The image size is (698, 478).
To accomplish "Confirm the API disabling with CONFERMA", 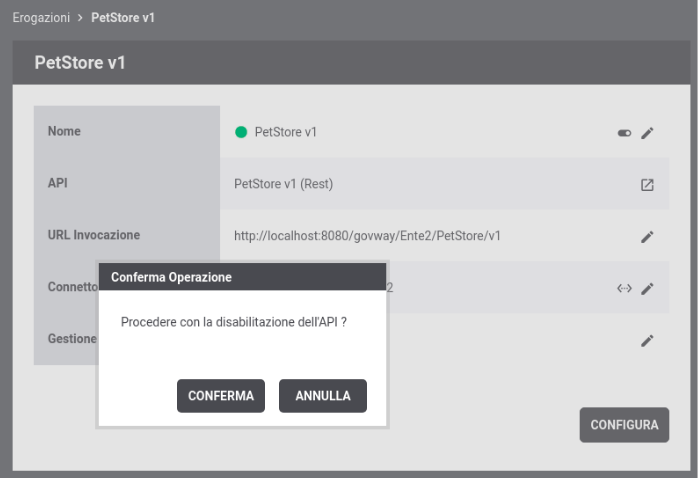I will click(x=221, y=396).
